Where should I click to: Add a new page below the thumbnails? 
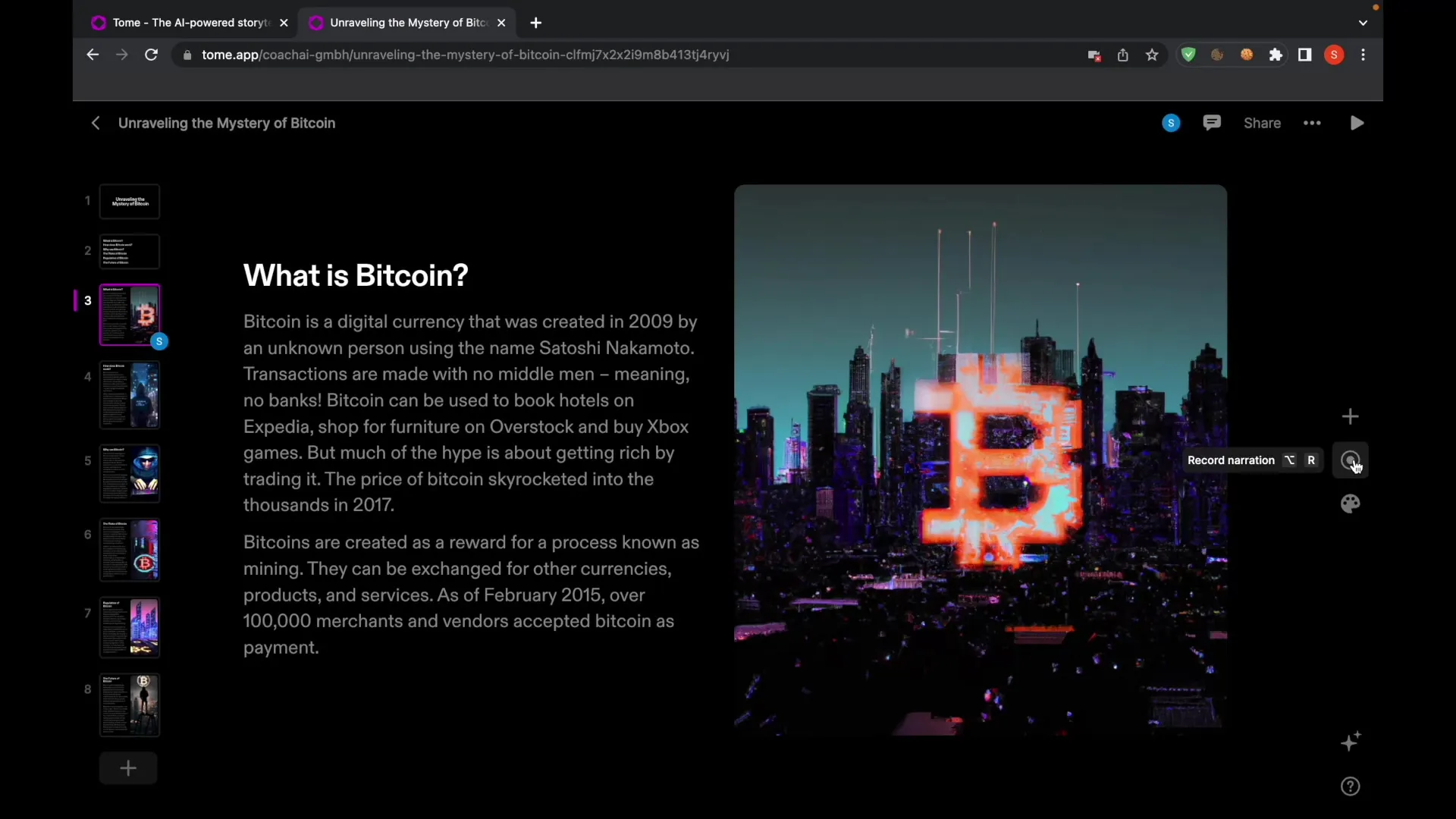click(x=128, y=768)
